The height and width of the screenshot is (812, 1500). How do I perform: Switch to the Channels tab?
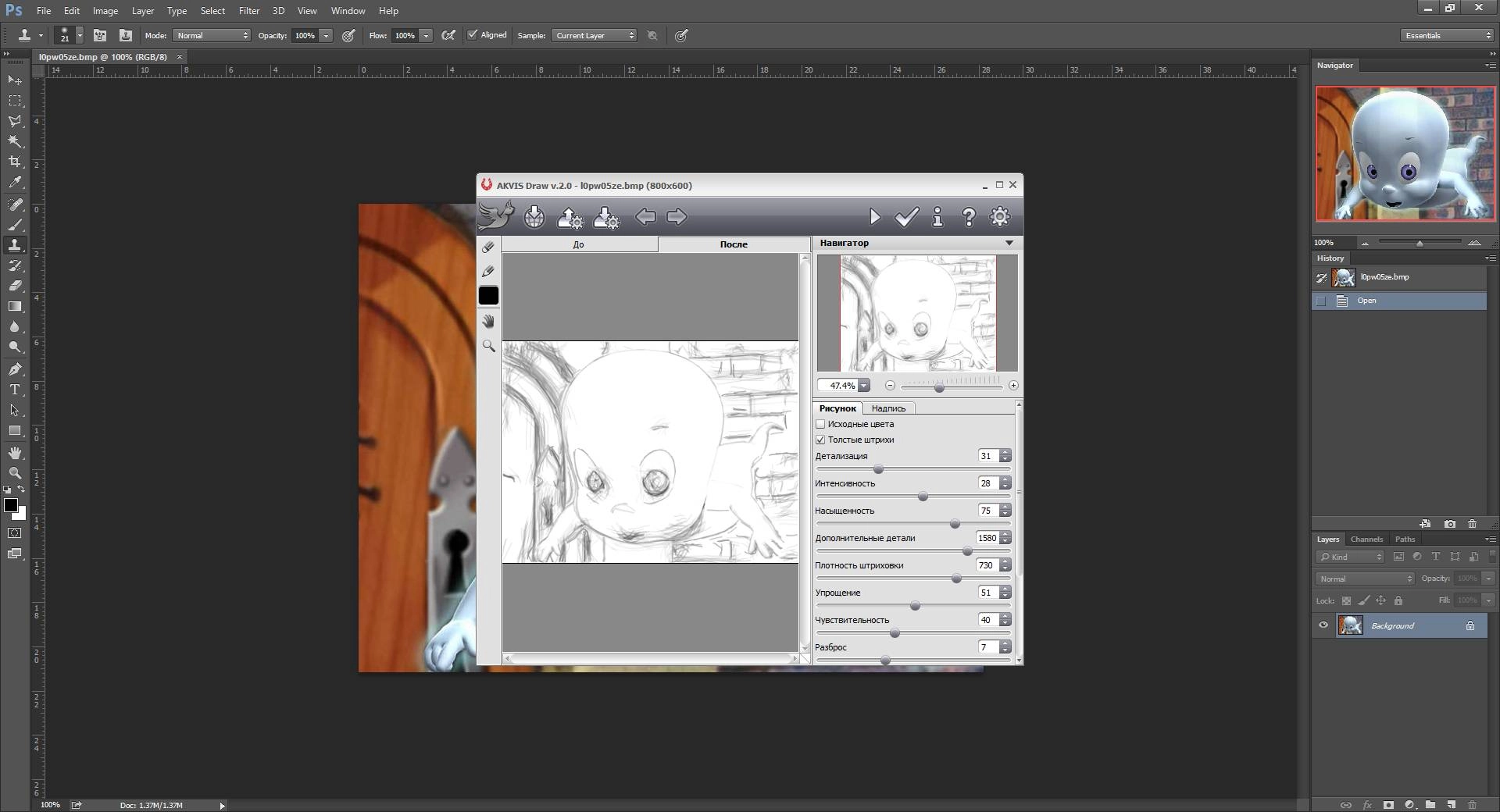[1366, 539]
